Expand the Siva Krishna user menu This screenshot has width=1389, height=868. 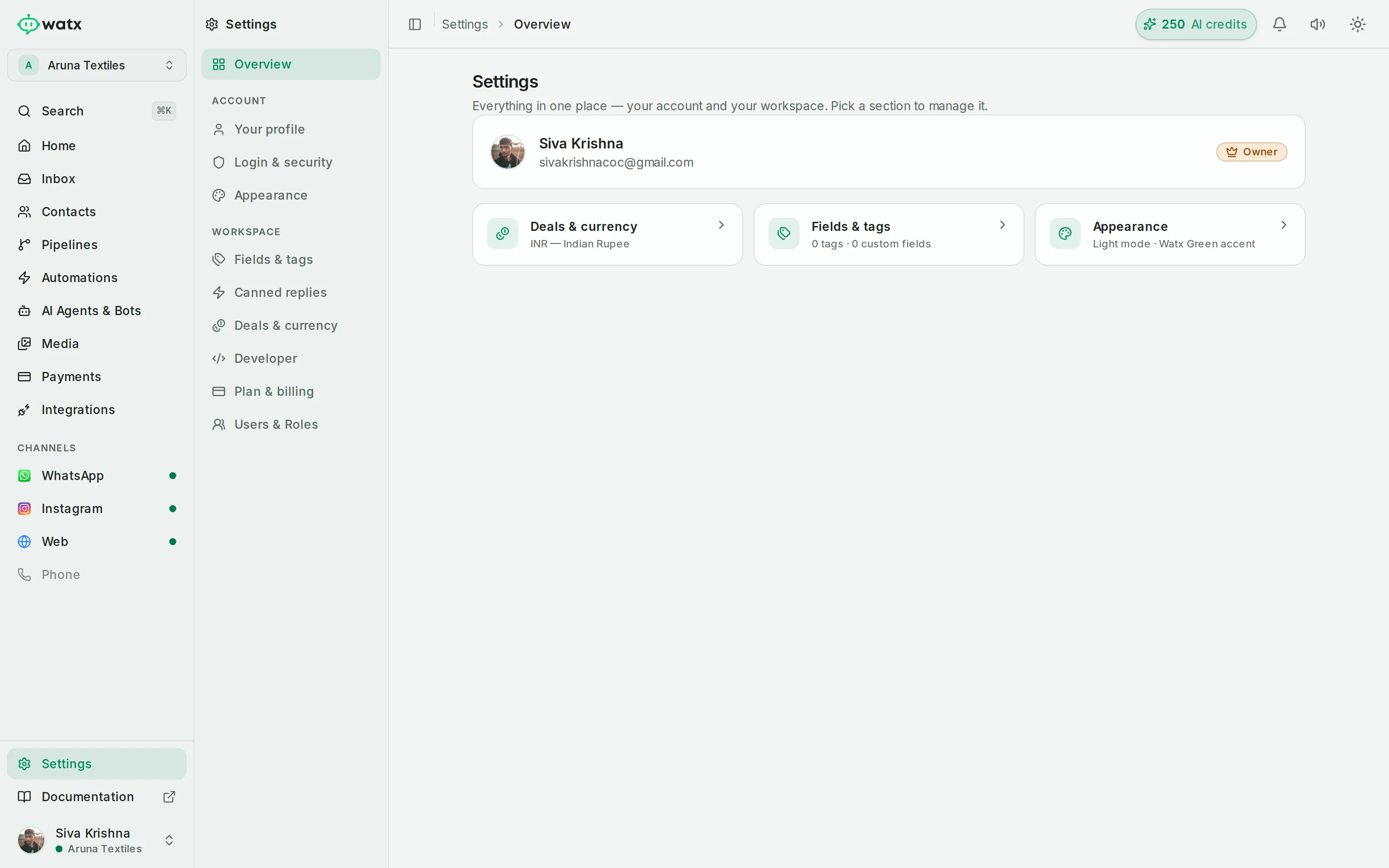(x=96, y=840)
